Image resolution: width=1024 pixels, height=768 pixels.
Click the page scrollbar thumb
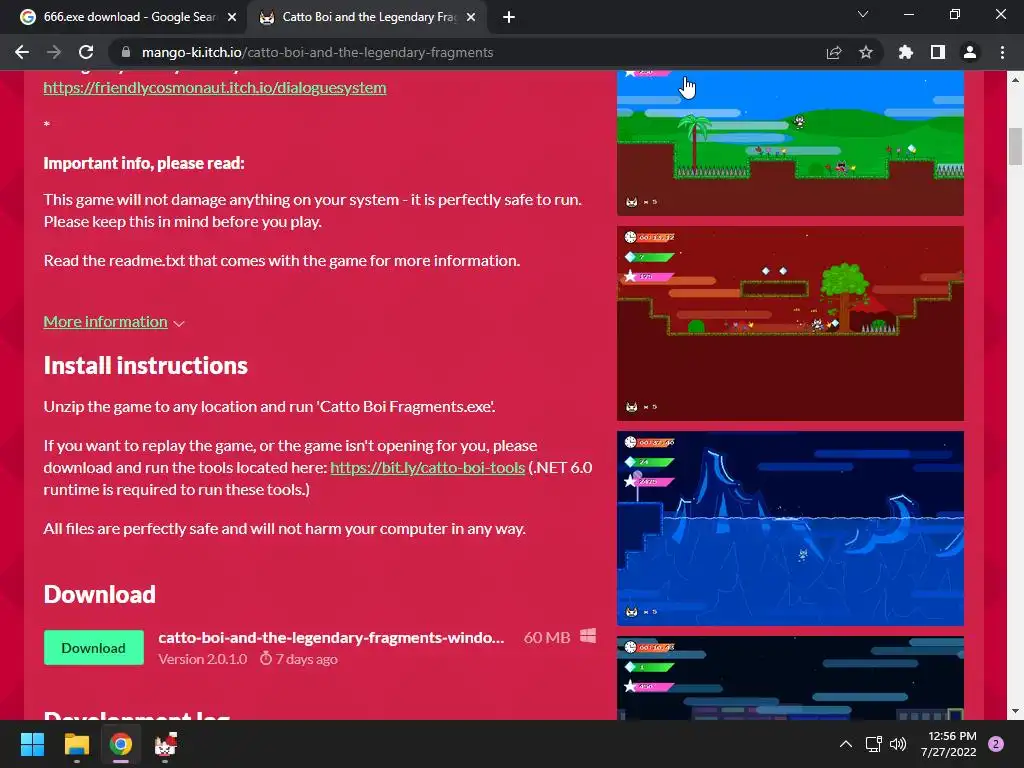point(1015,146)
